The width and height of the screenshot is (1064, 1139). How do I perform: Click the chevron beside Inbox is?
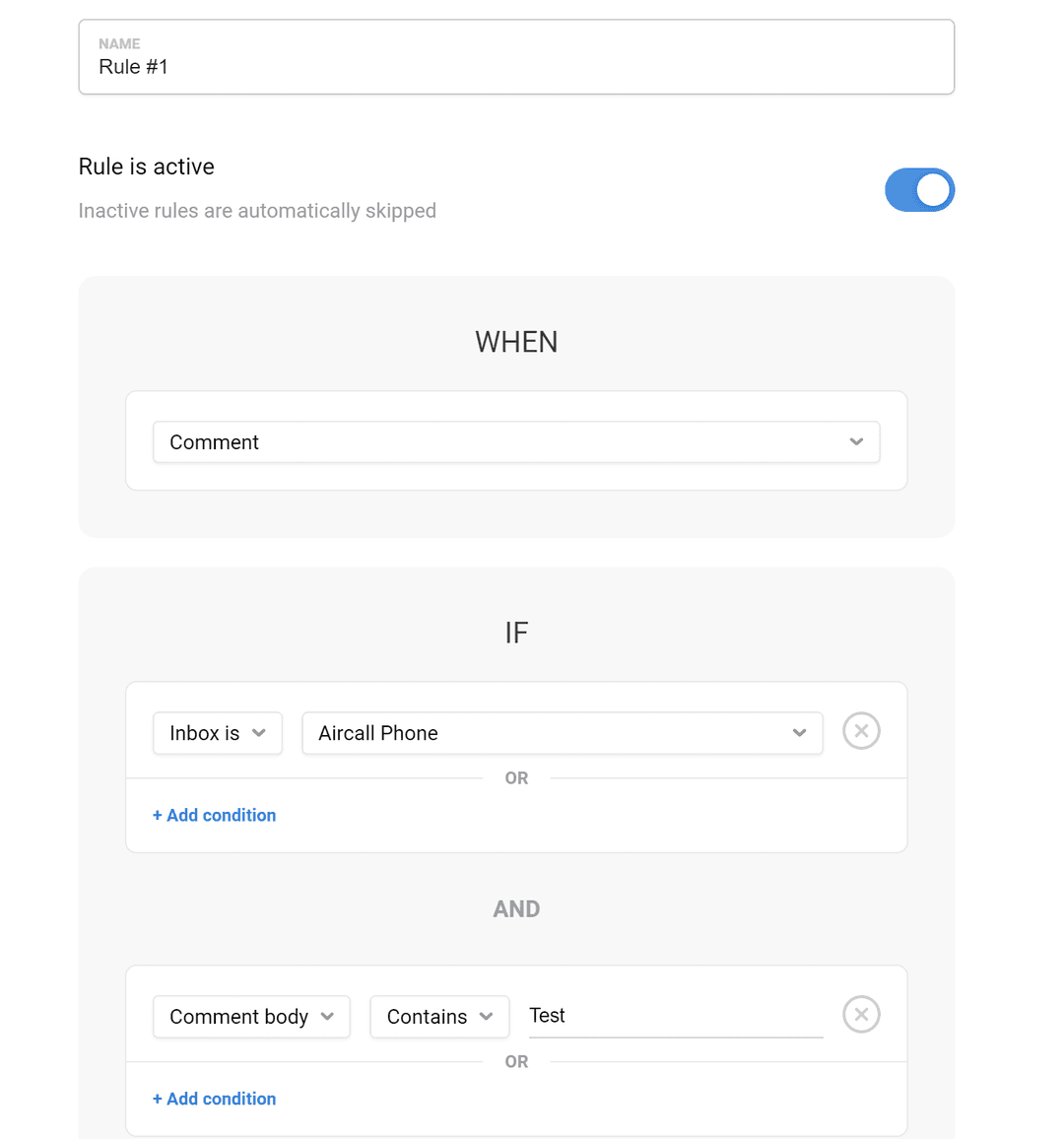tap(259, 733)
